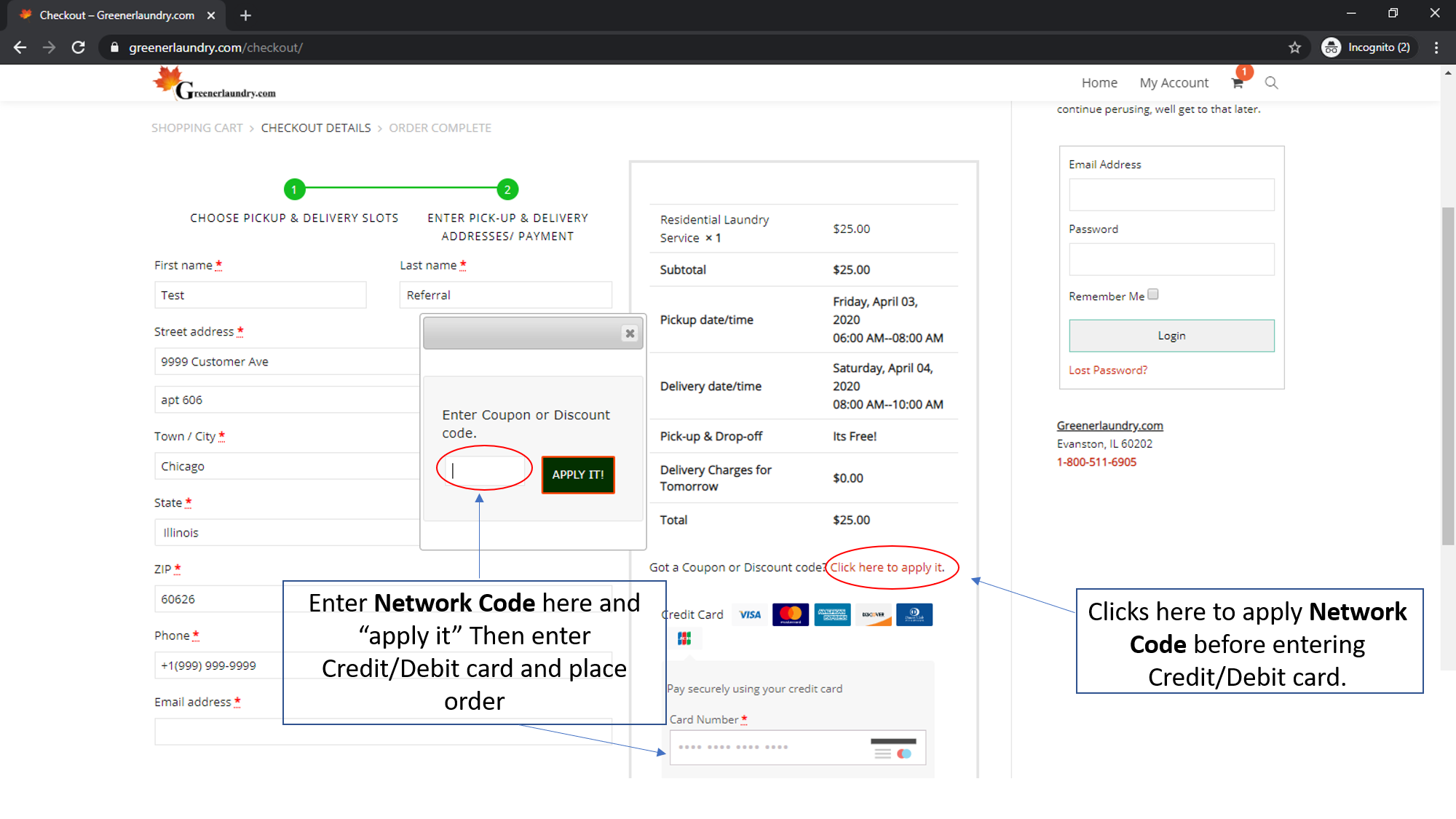
Task: Follow the Lost Password link
Action: click(1107, 370)
